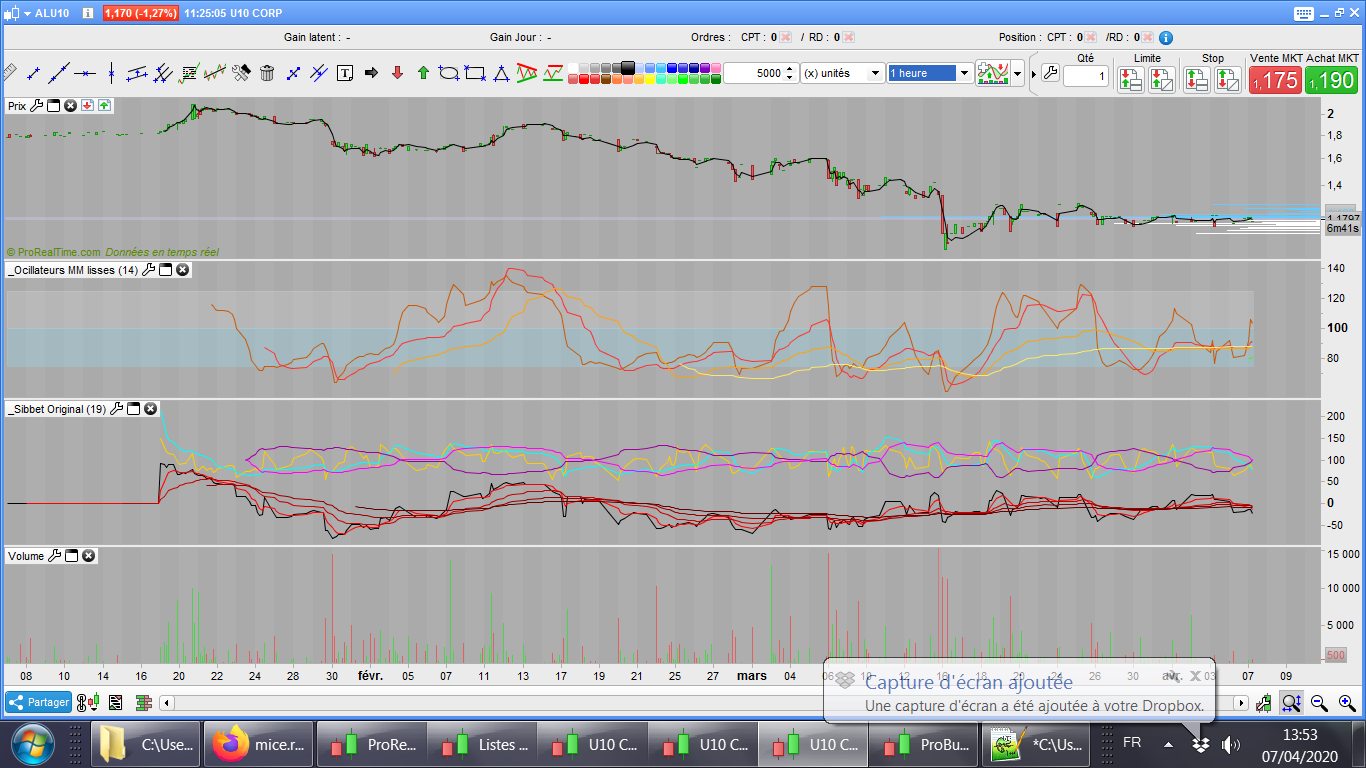The width and height of the screenshot is (1366, 768).
Task: Maximize the _Sibbet Original indicator panel
Action: [x=133, y=409]
